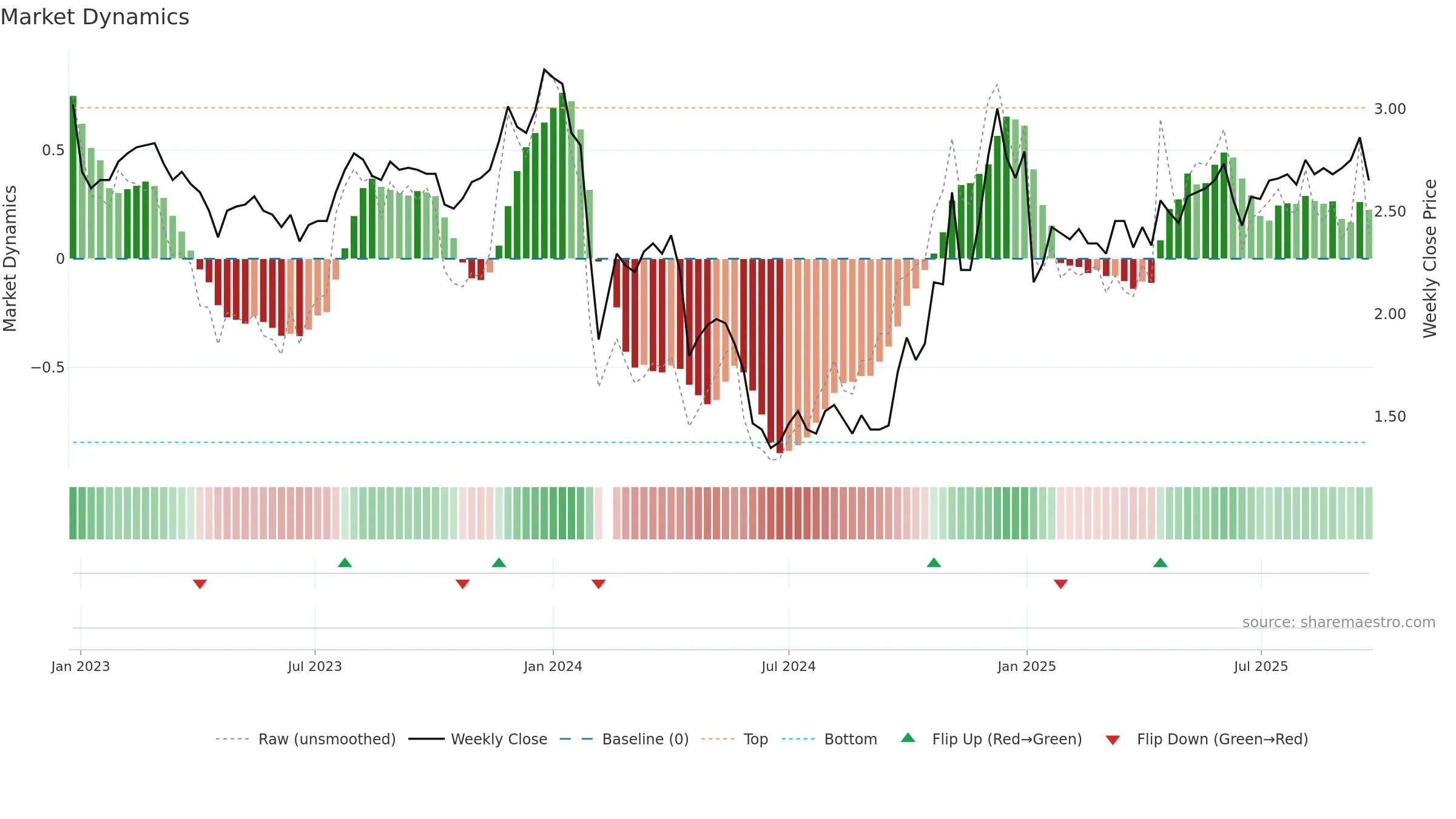Click the blue dashed Baseline line sample in legend
The height and width of the screenshot is (819, 1456).
(x=576, y=739)
